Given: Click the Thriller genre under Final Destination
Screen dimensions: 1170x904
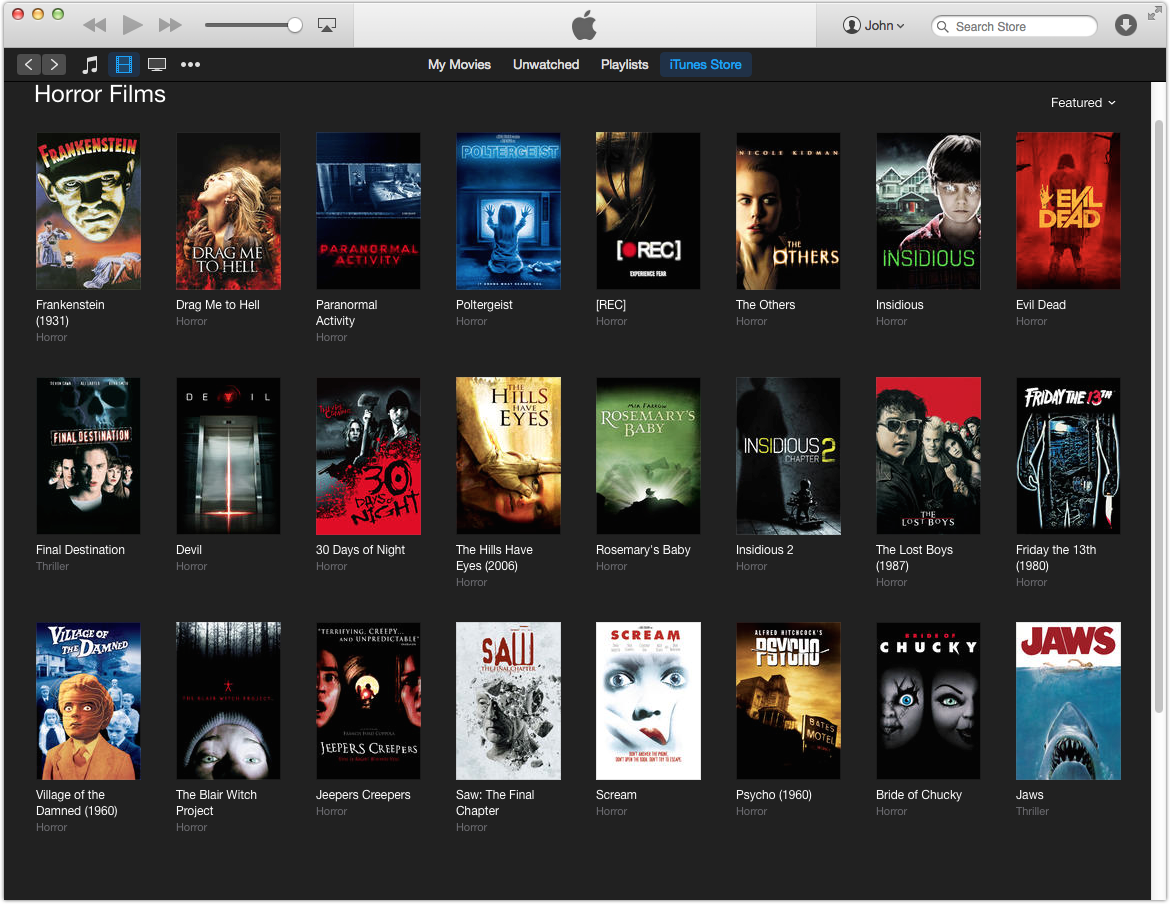Looking at the screenshot, I should click(52, 566).
